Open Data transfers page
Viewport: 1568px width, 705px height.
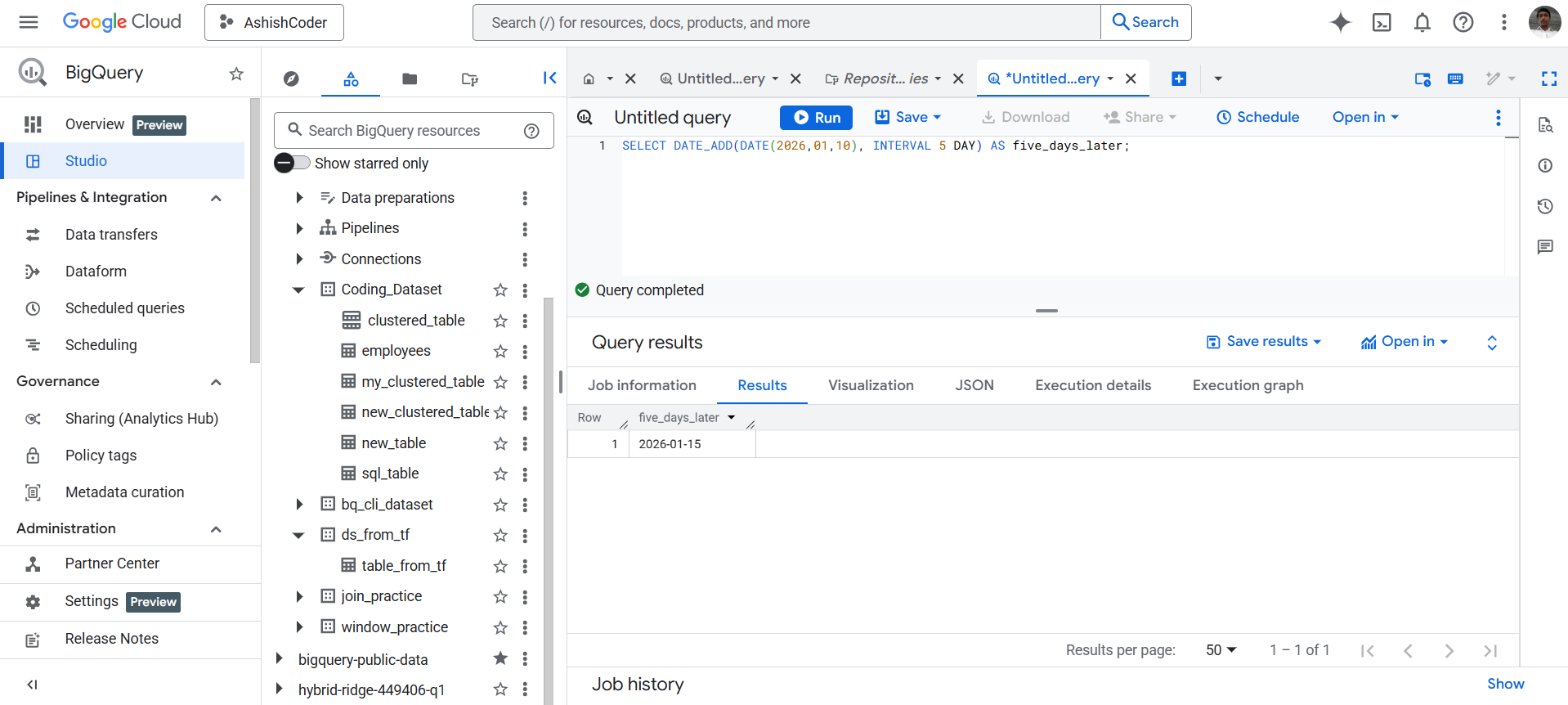[x=111, y=235]
